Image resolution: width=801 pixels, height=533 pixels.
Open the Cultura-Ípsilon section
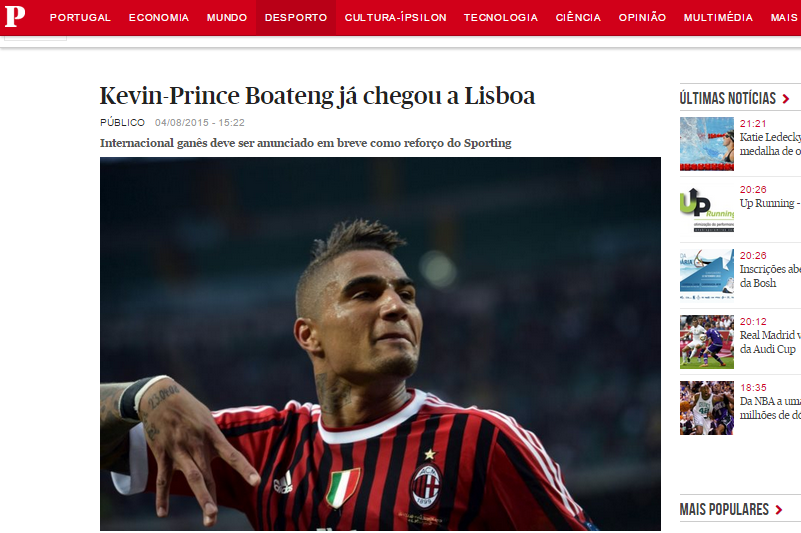[x=395, y=17]
